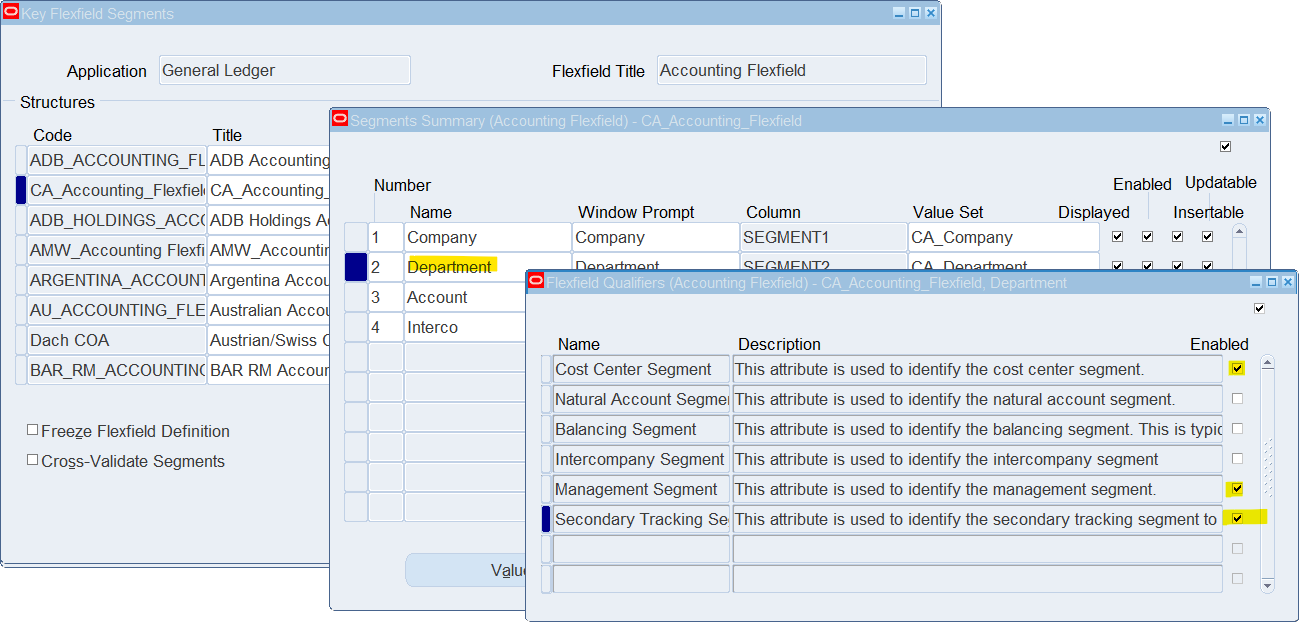Click the management segment description text
The image size is (1306, 622).
tap(977, 489)
